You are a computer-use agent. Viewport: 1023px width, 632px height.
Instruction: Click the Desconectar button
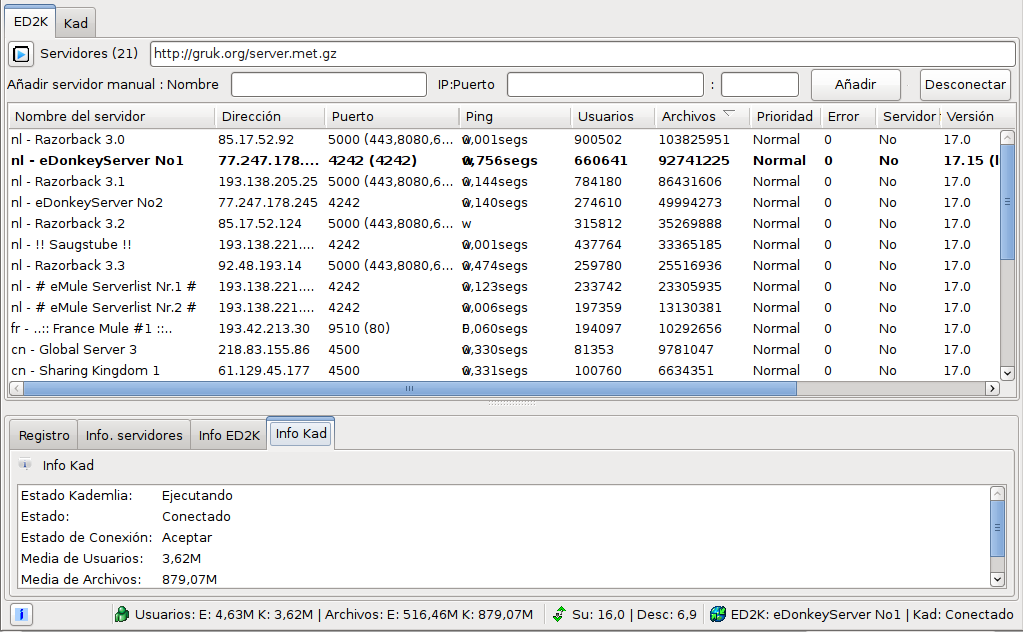click(965, 85)
